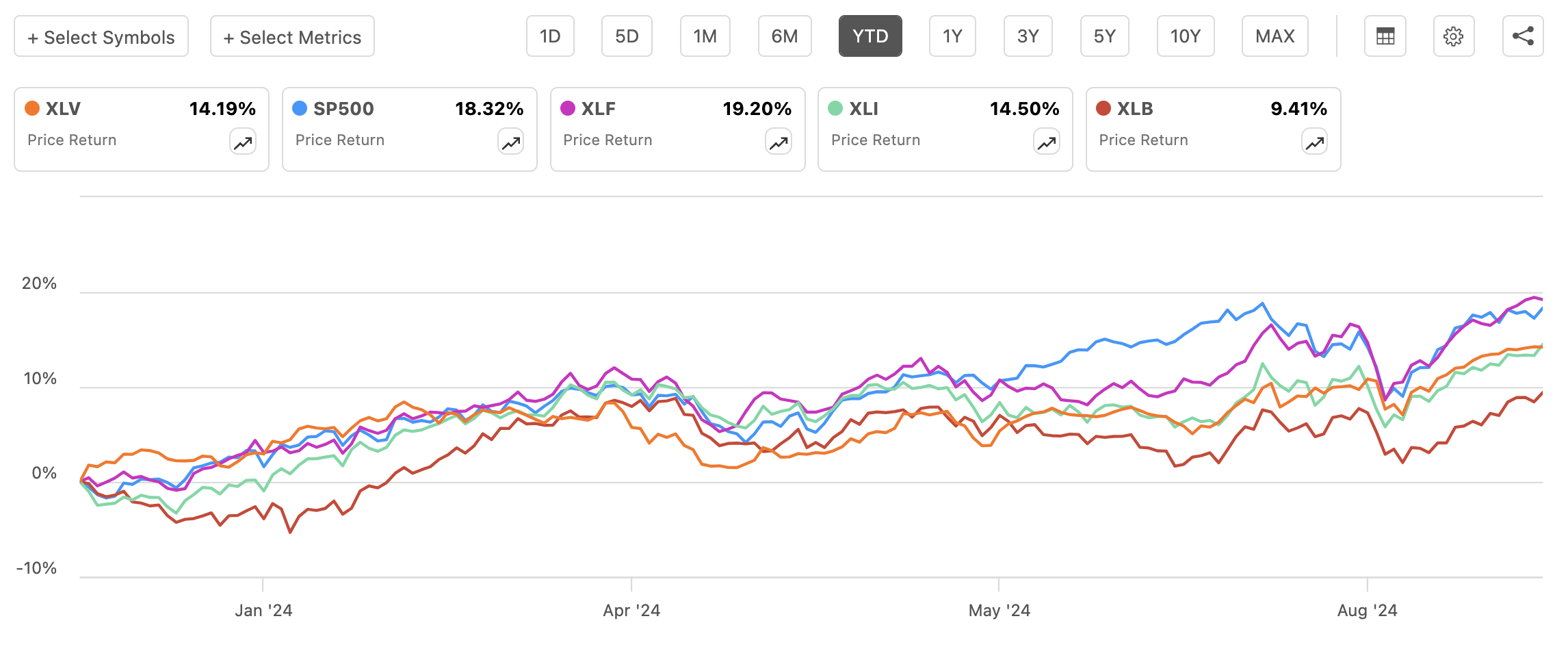Screen dimensions: 1568x649
Task: Click the XLV trend chart icon
Action: click(x=243, y=142)
